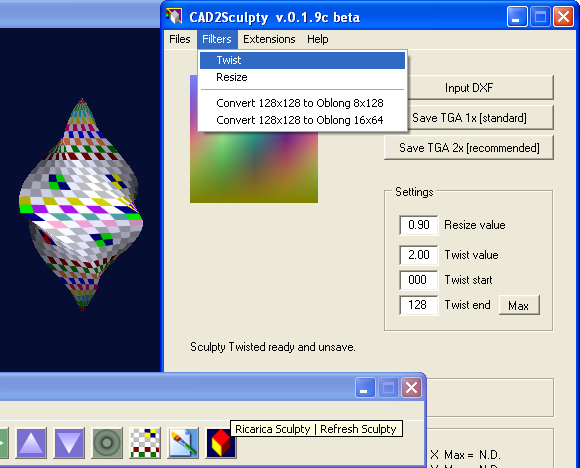Screen dimensions: 580x468
Task: Click the 'Twist start' label
Action: click(x=468, y=280)
